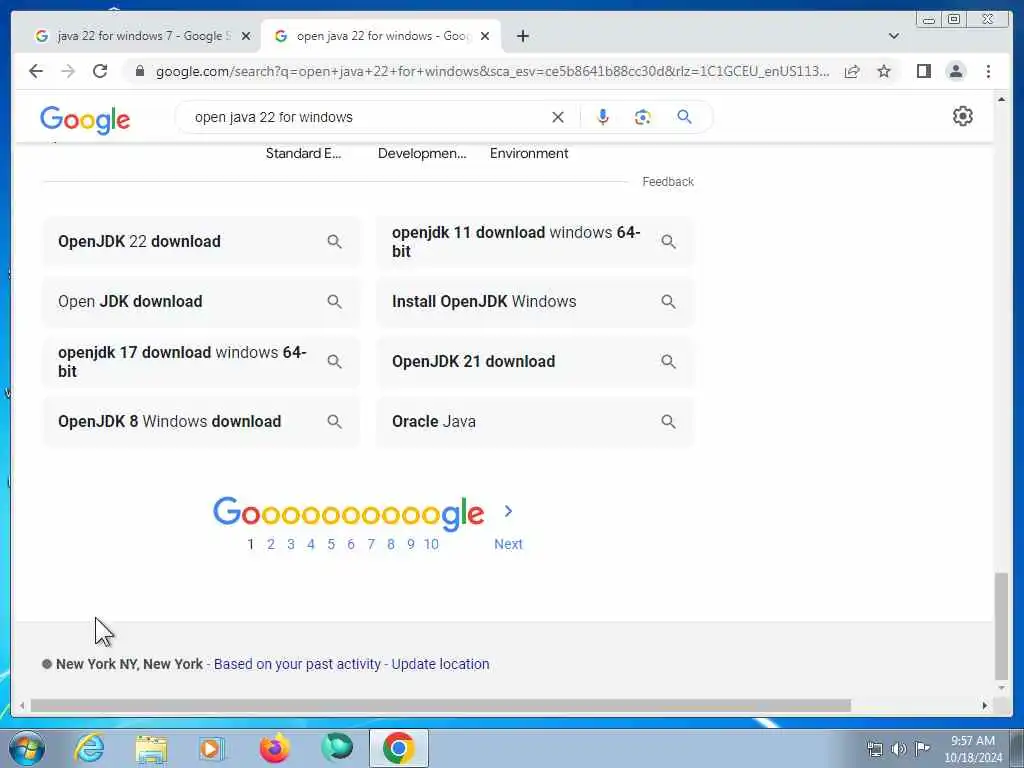The width and height of the screenshot is (1024, 768).
Task: Go to results page 4
Action: [x=311, y=544]
